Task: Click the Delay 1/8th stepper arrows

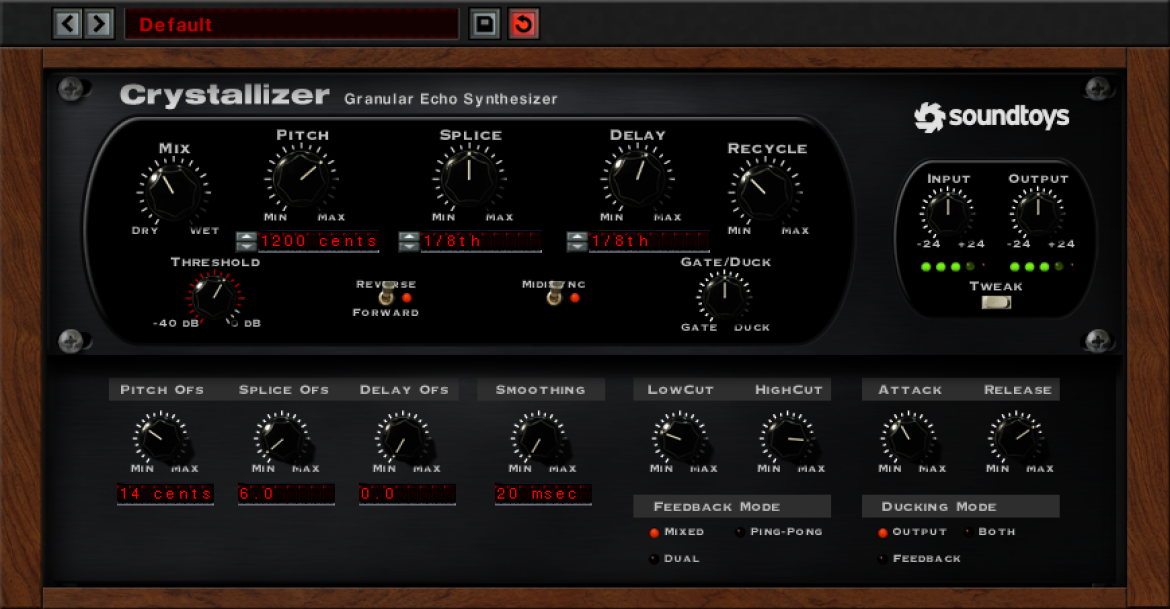Action: click(577, 241)
